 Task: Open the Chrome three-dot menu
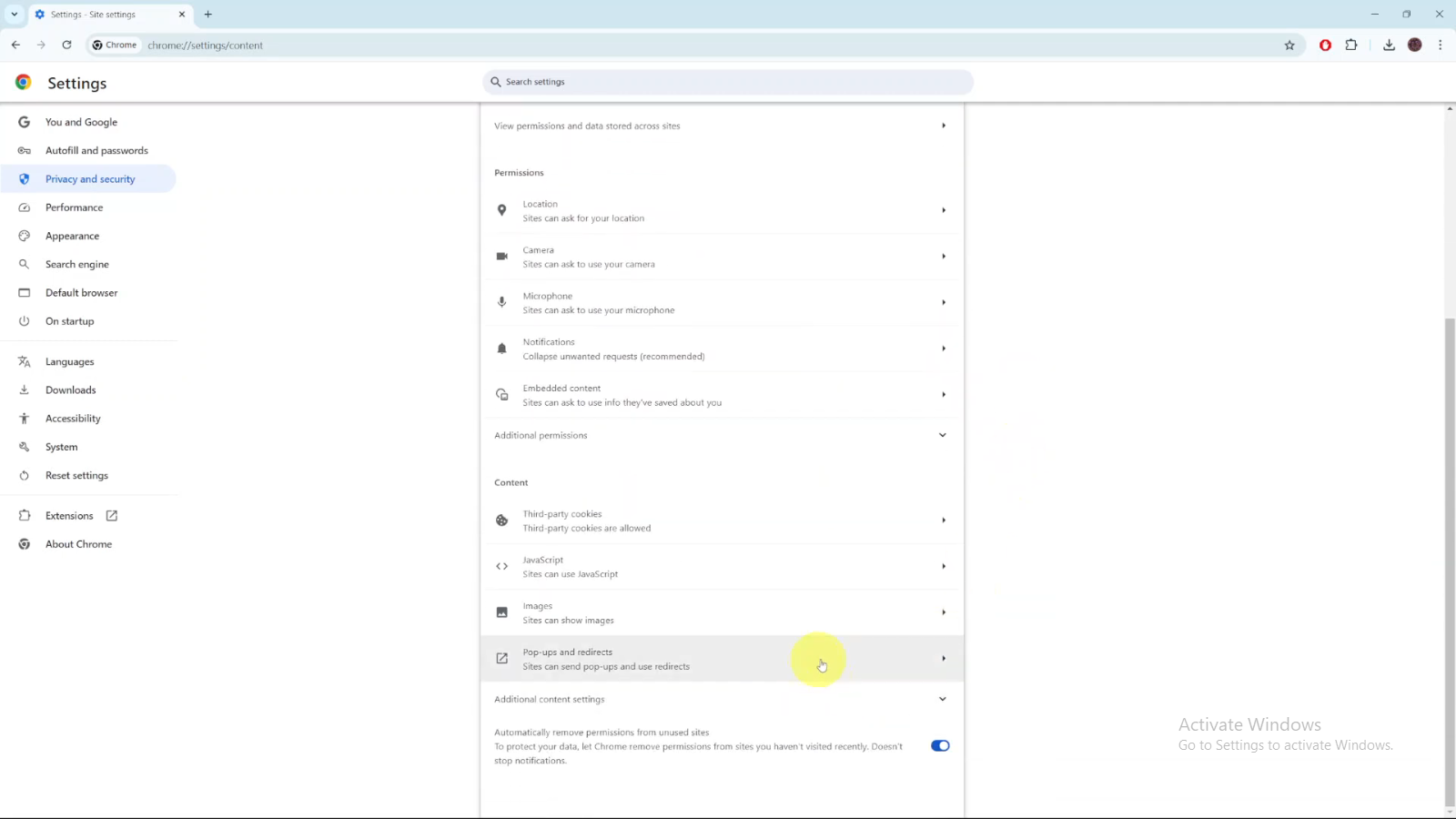[x=1440, y=45]
